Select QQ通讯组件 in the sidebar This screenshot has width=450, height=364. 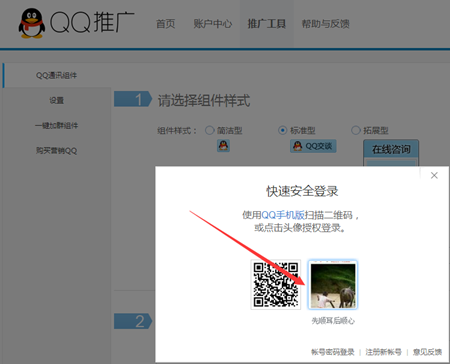pyautogui.click(x=56, y=75)
